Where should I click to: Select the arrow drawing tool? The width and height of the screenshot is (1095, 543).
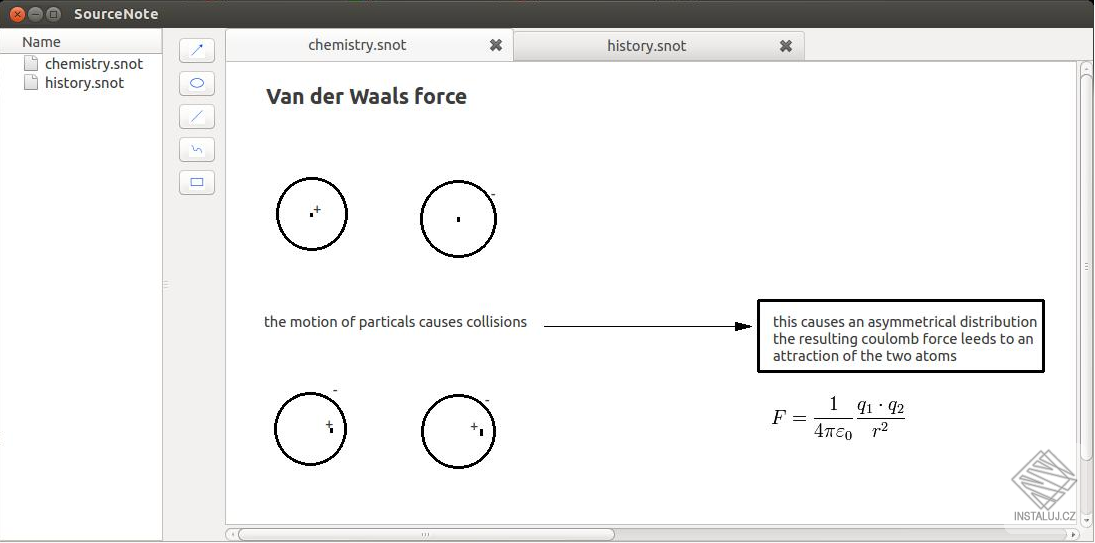(x=197, y=50)
